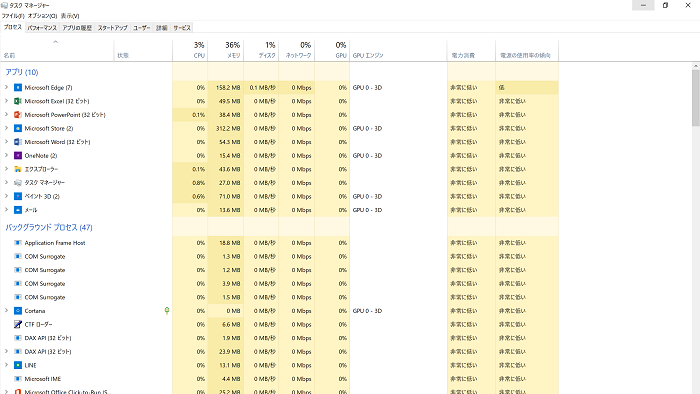The image size is (700, 394).
Task: Sort by the 名前 column header
Action: [x=57, y=50]
